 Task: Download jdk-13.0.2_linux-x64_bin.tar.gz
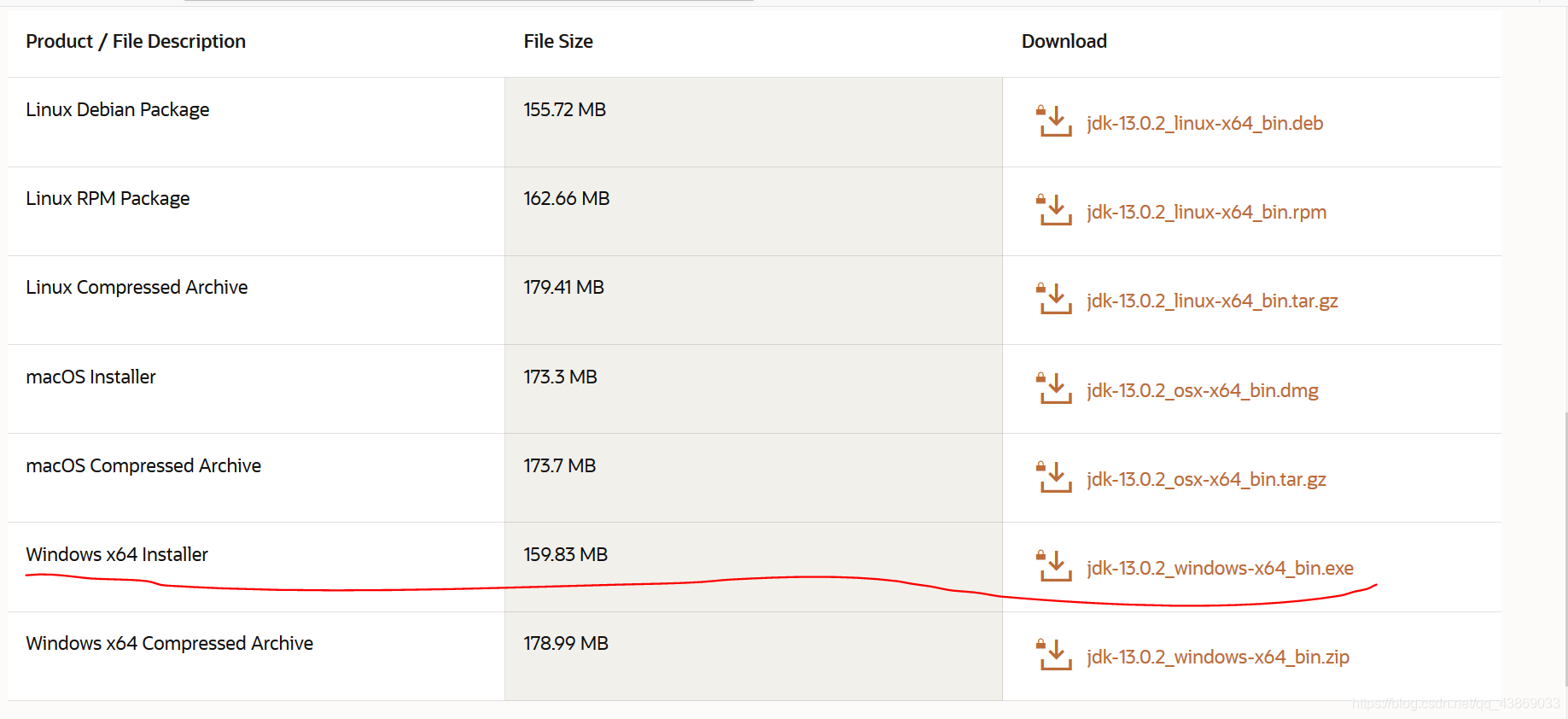[1212, 301]
